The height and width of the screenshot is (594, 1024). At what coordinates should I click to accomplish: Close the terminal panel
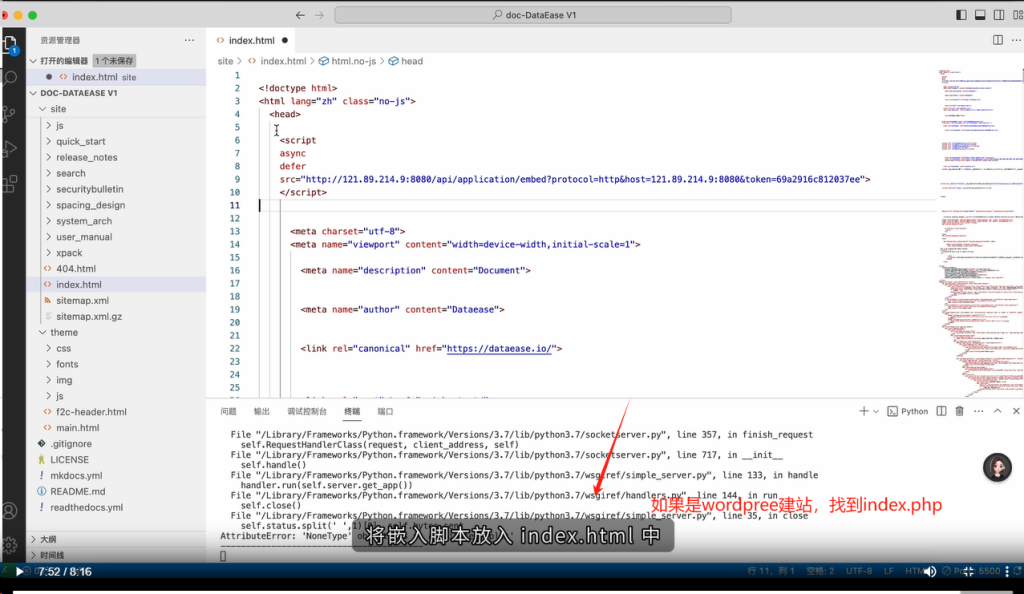(1016, 411)
